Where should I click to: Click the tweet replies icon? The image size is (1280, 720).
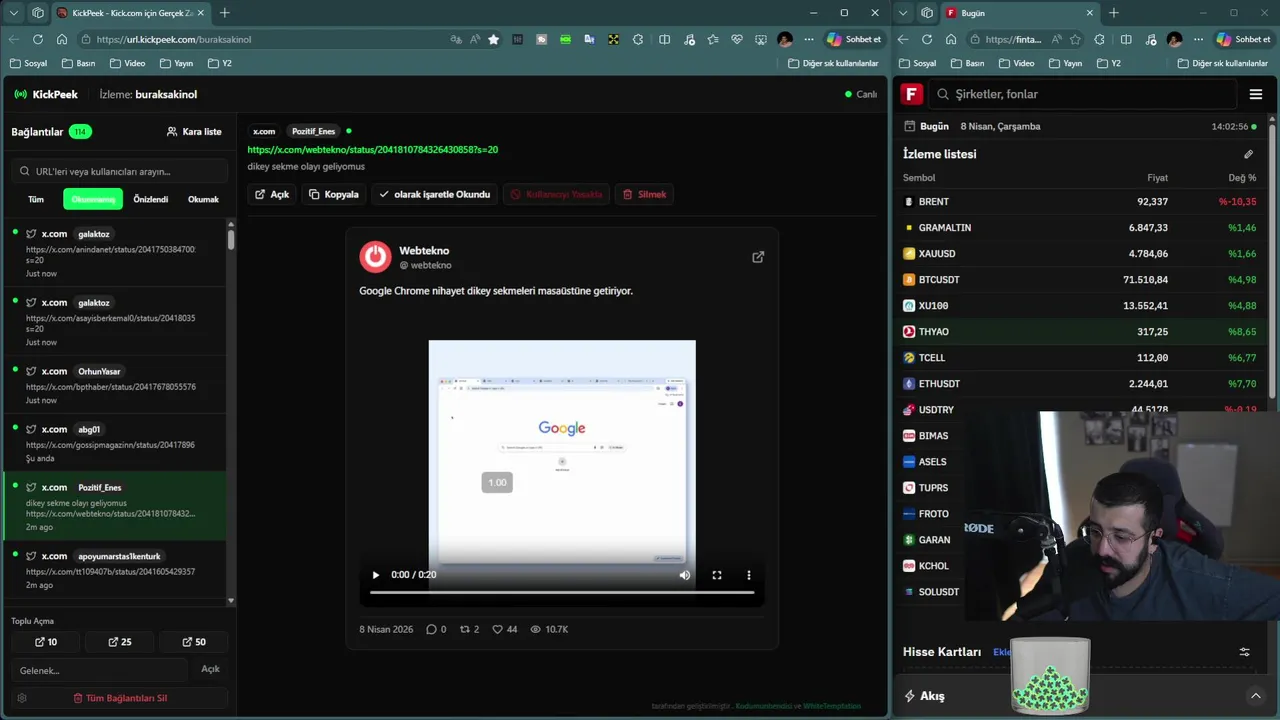coord(431,629)
